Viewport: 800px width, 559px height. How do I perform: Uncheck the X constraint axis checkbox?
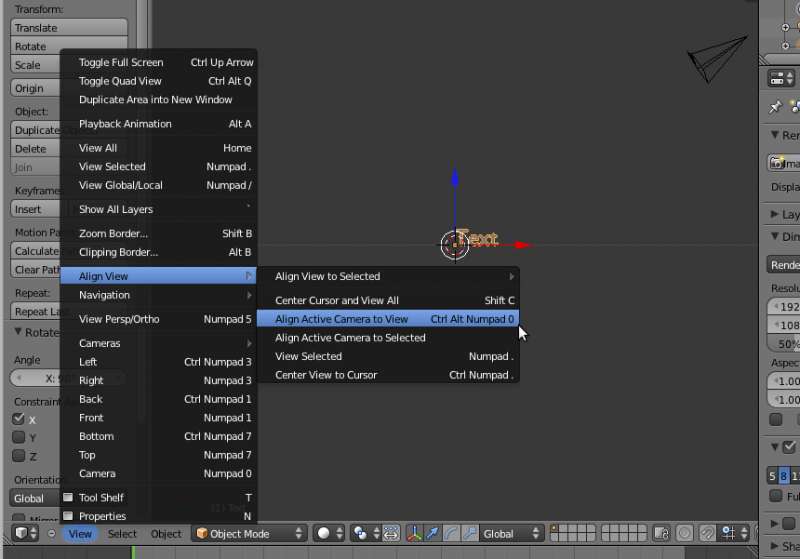click(18, 419)
